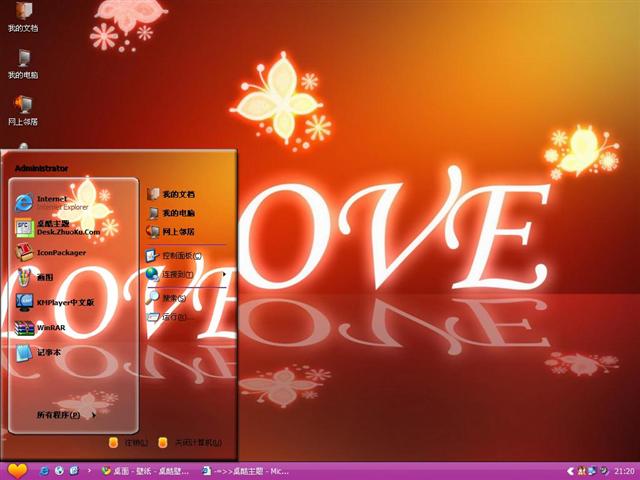The height and width of the screenshot is (480, 640).
Task: Open the 我的电脑 desktop icon
Action: (23, 63)
